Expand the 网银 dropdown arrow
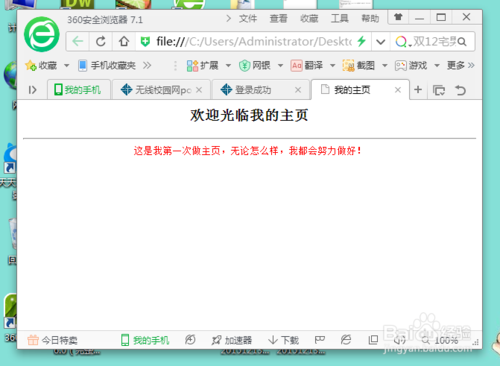Viewport: 500px width, 366px height. 280,65
